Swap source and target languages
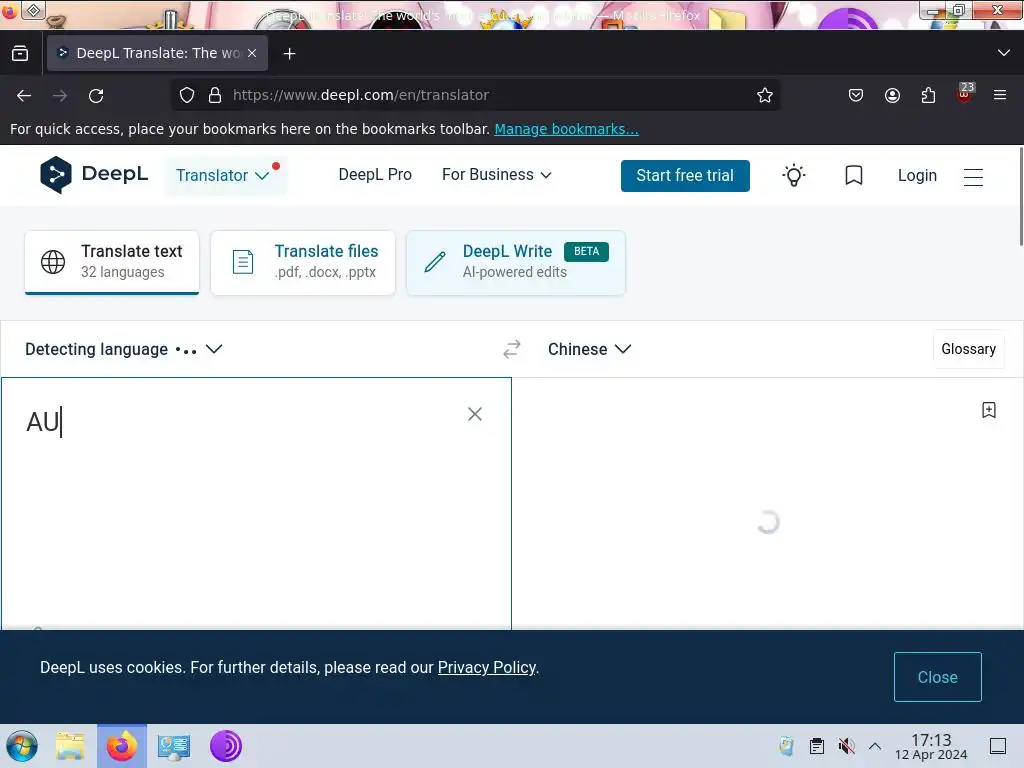The width and height of the screenshot is (1024, 768). [511, 349]
